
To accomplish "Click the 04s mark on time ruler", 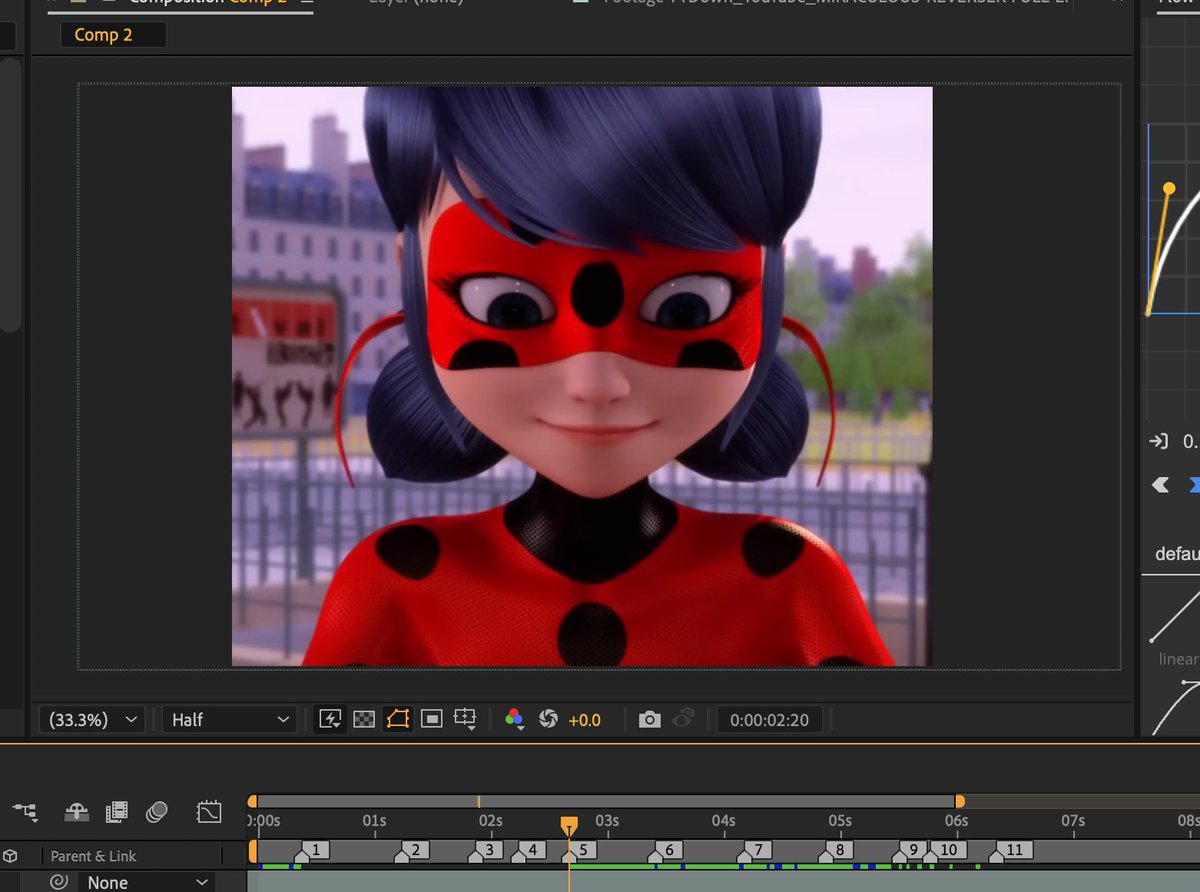I will tap(723, 821).
